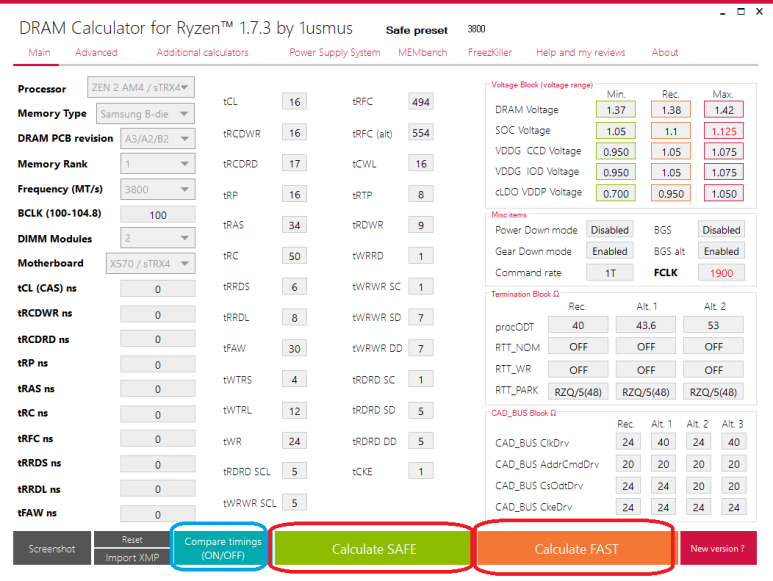Click the tRFC (alt) value 554
The height and width of the screenshot is (581, 773).
[421, 133]
